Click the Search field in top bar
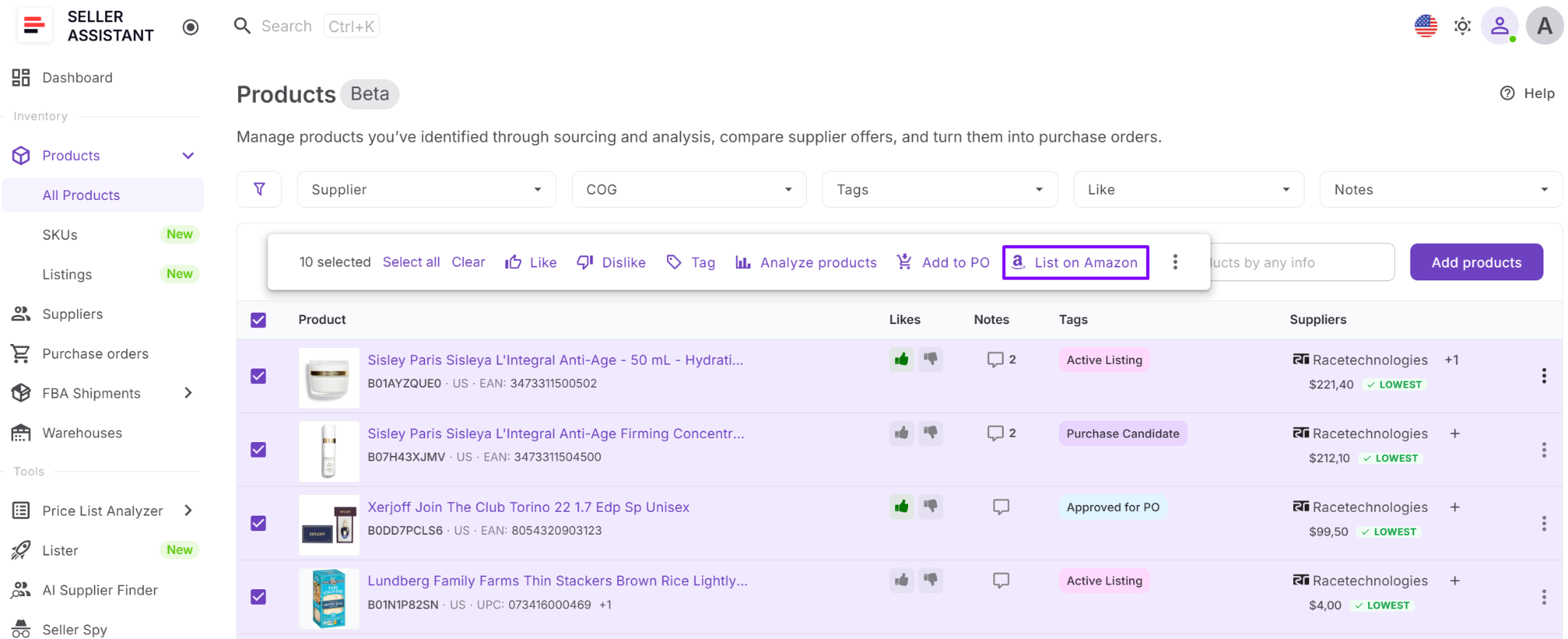The width and height of the screenshot is (1568, 639). click(x=286, y=26)
